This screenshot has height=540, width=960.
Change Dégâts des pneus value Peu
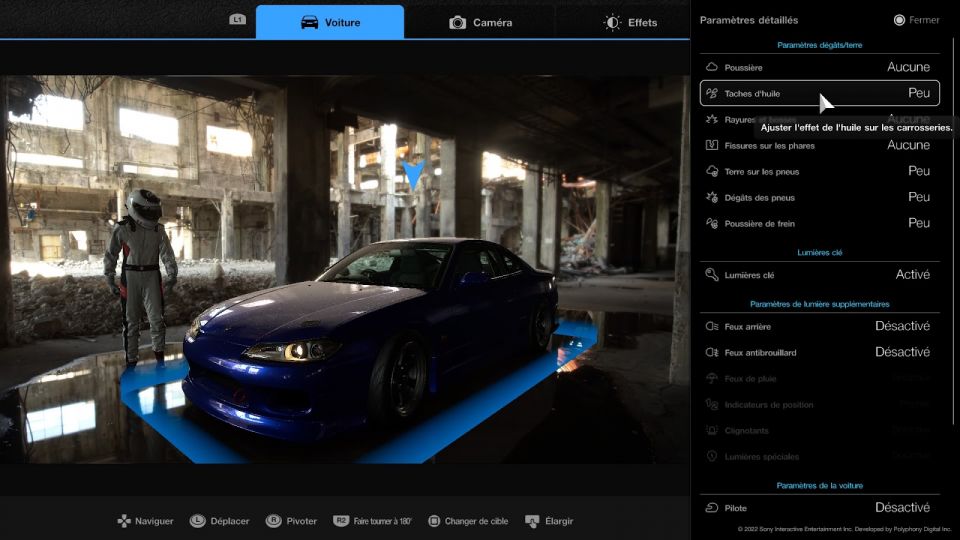[x=918, y=197]
